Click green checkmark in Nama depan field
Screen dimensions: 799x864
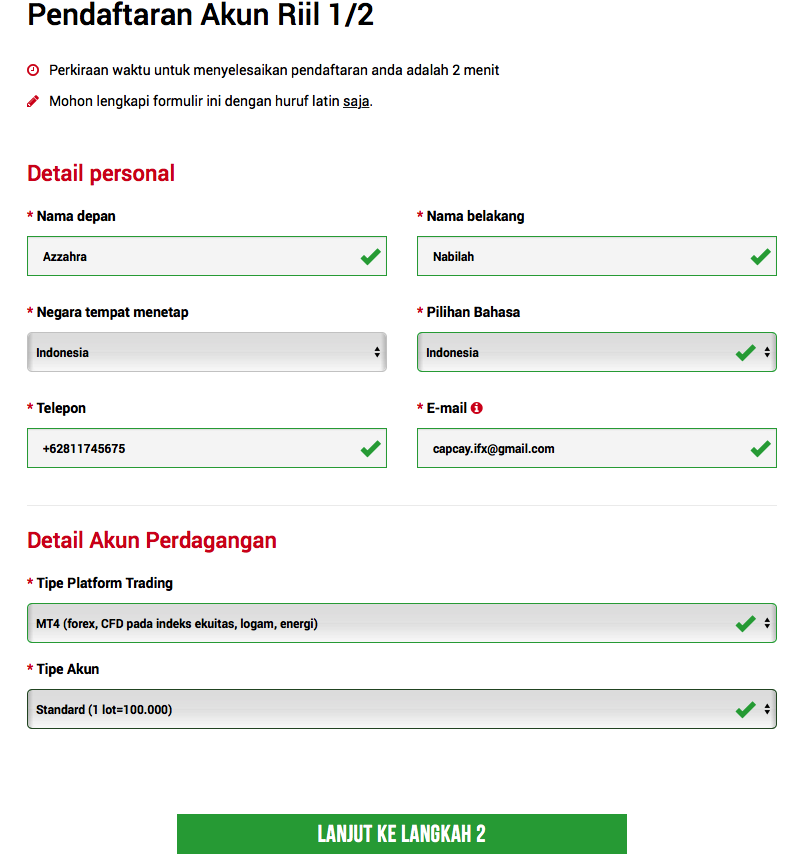coord(371,257)
